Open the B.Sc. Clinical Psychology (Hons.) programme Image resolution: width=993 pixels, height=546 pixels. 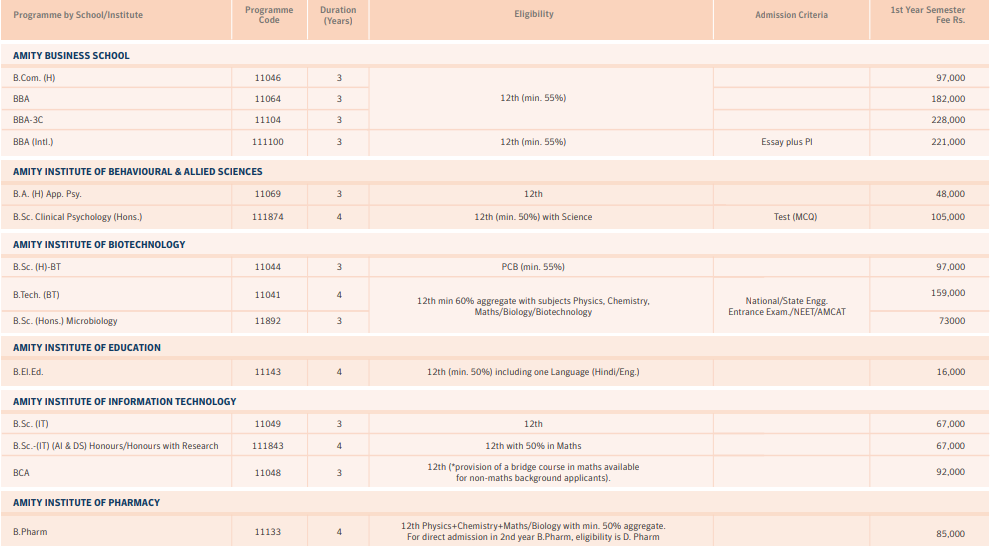78,217
